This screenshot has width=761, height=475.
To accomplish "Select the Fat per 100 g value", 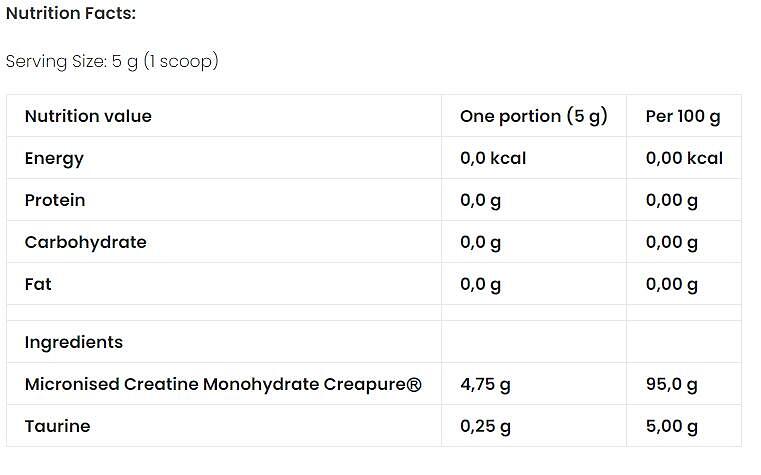I will click(x=672, y=284).
